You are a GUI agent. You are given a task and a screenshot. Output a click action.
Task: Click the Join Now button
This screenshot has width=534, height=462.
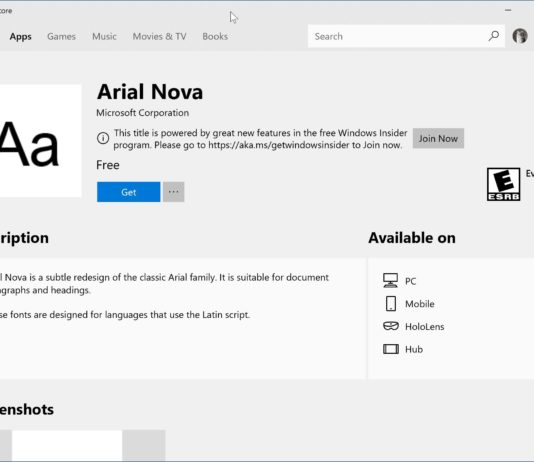click(438, 138)
